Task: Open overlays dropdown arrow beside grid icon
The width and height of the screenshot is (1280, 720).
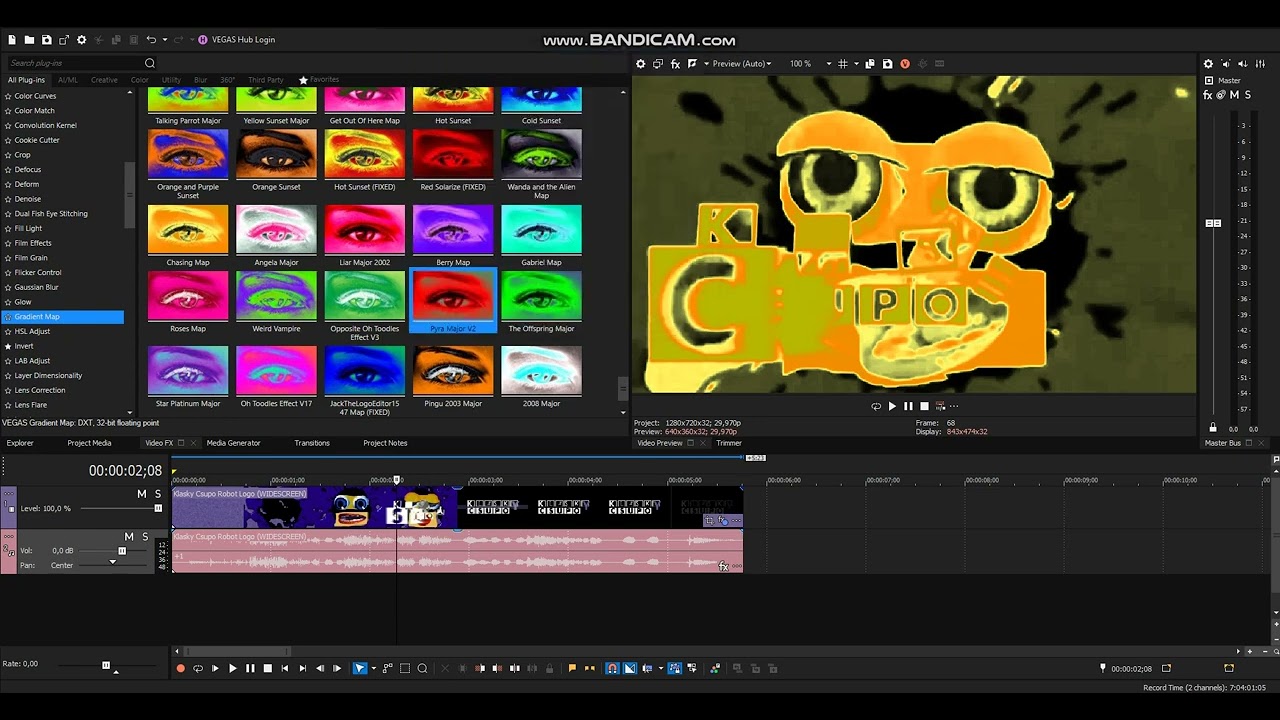Action: pos(857,64)
